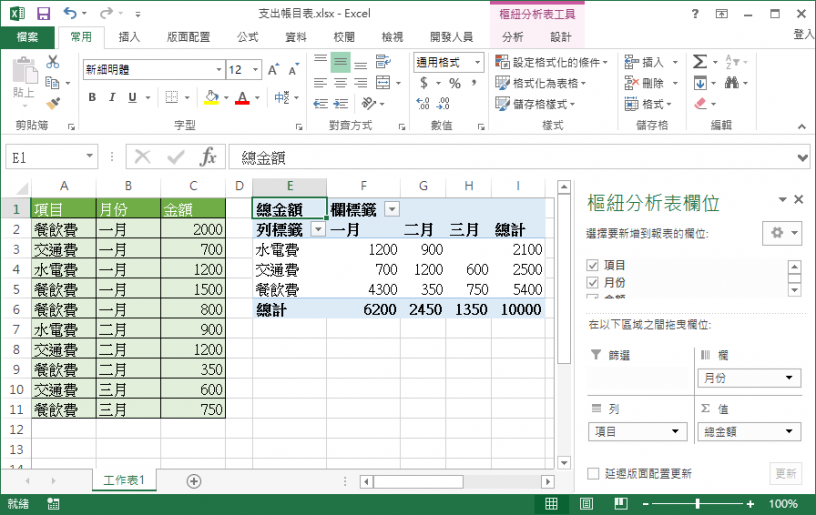This screenshot has width=816, height=515.
Task: Click the insert function fx icon
Action: (x=208, y=157)
